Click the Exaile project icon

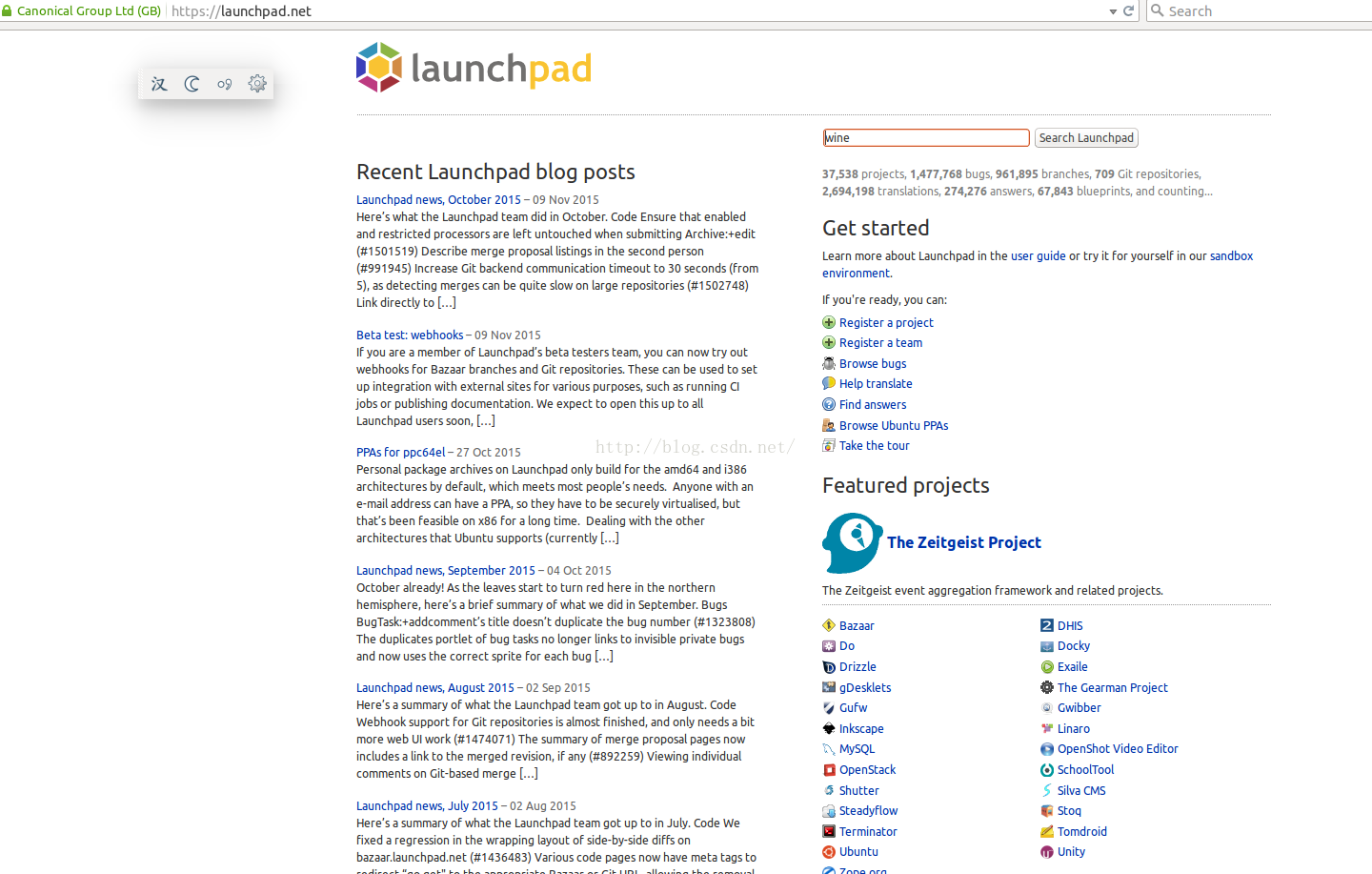pyautogui.click(x=1047, y=666)
